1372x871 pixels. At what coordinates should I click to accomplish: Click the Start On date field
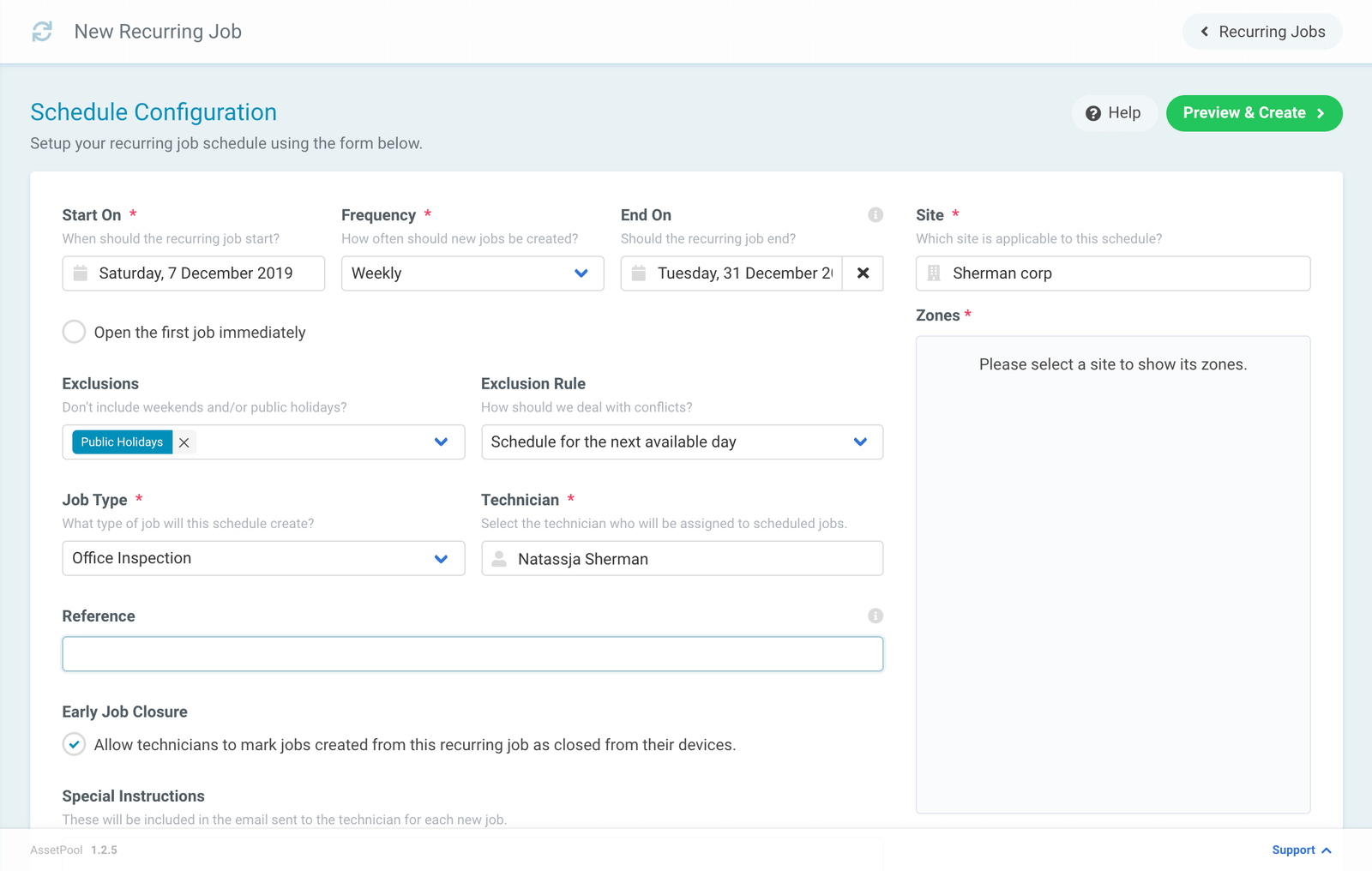(194, 273)
